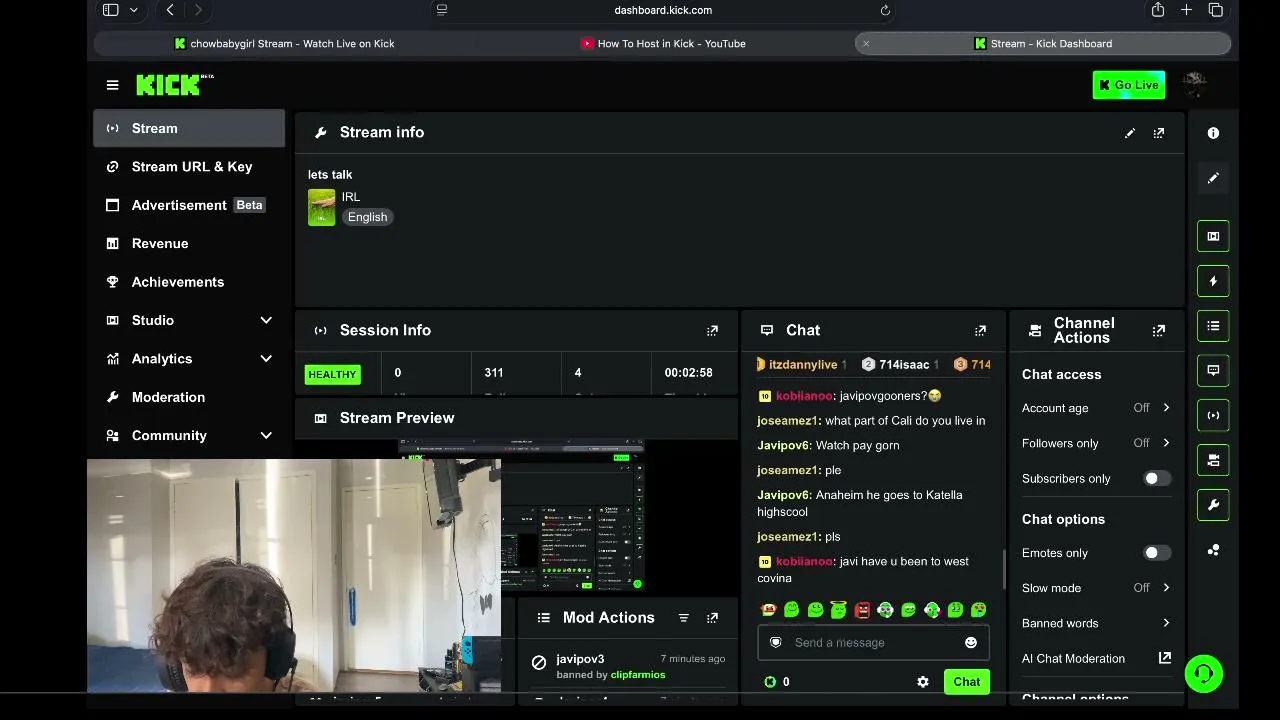This screenshot has height=720, width=1280.
Task: Open Achievements in sidebar
Action: point(189,282)
